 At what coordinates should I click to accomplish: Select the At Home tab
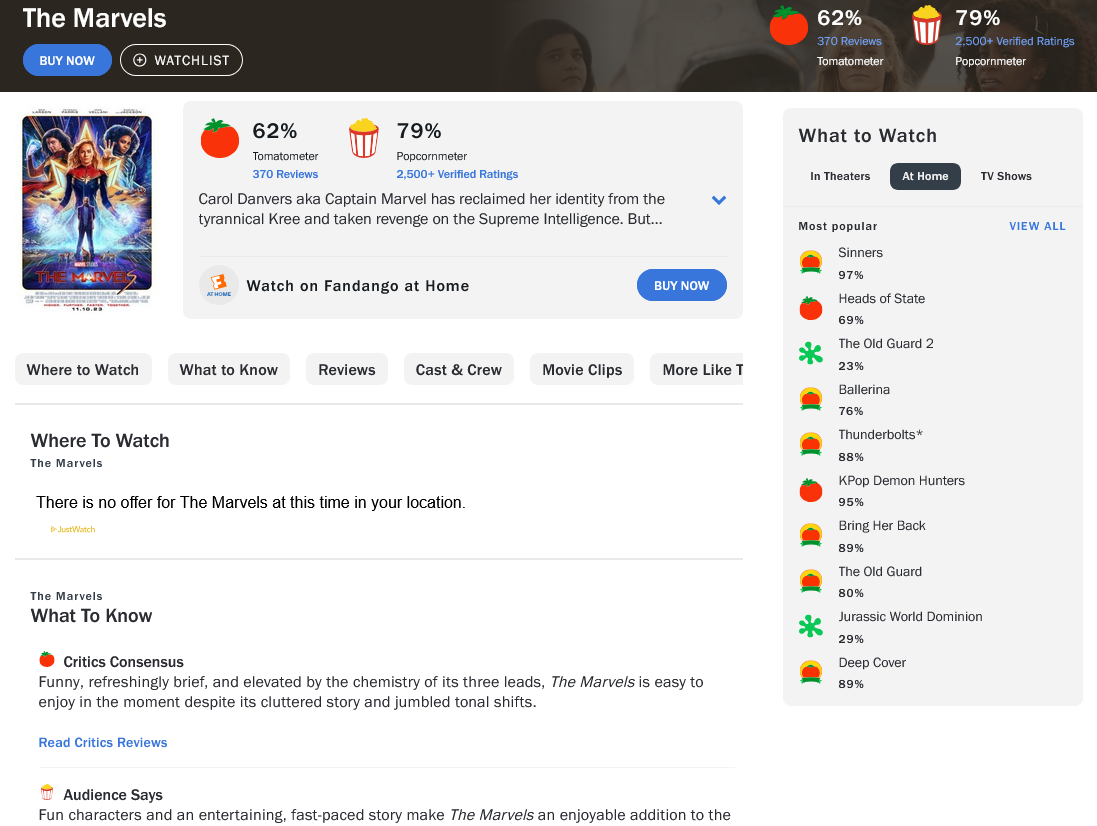click(925, 176)
